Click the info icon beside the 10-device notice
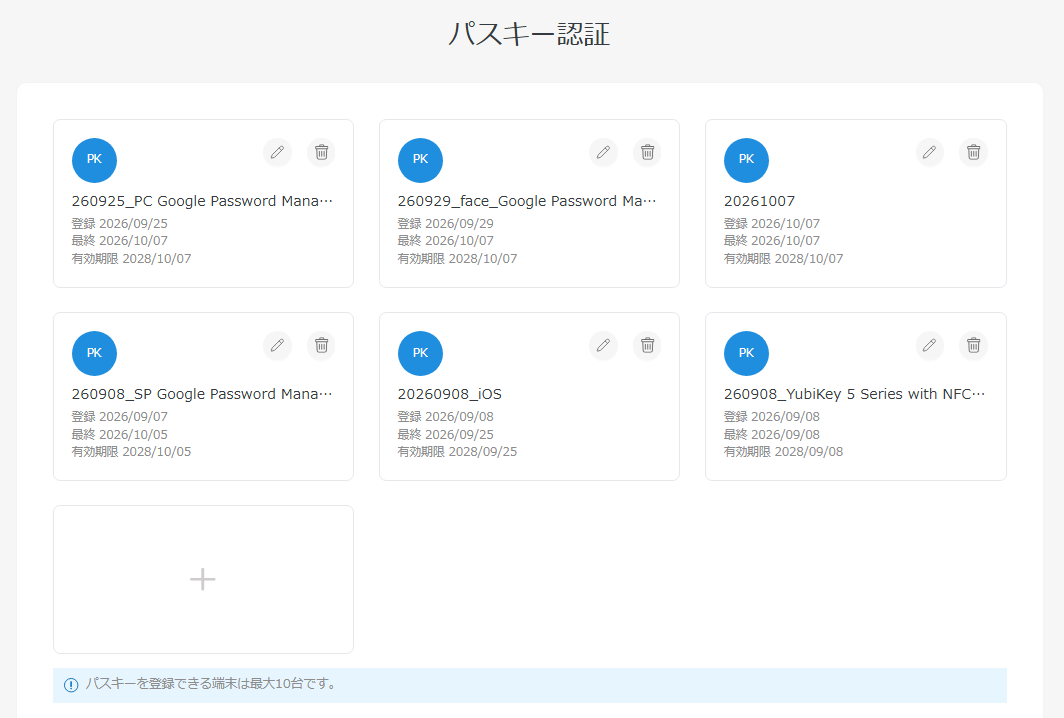Viewport: 1064px width, 718px height. (x=71, y=685)
